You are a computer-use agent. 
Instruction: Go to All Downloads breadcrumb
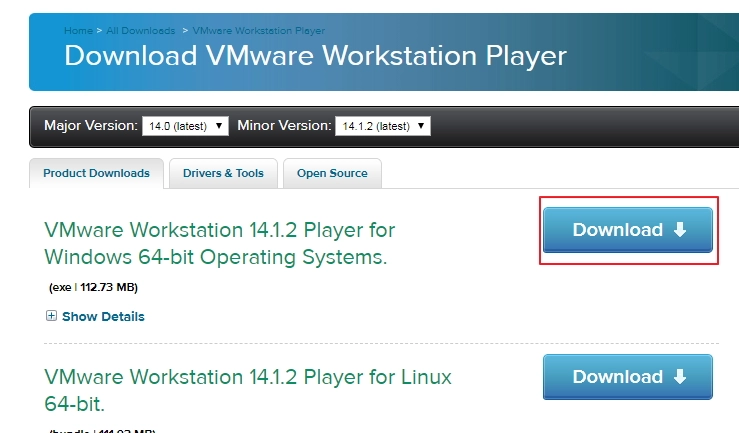click(140, 31)
